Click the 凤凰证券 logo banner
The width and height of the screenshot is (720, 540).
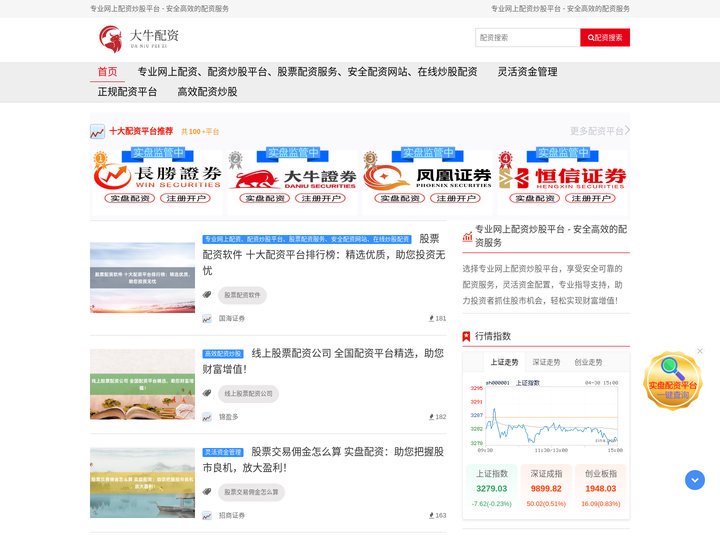click(x=428, y=177)
